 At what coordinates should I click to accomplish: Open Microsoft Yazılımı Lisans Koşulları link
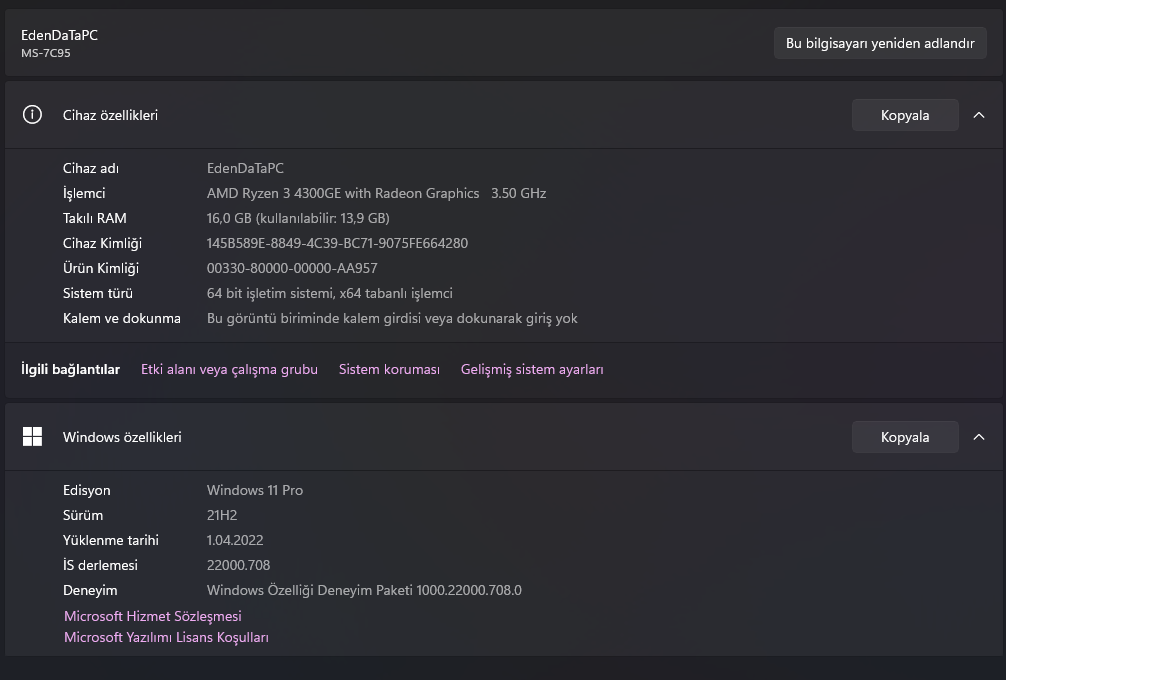166,637
